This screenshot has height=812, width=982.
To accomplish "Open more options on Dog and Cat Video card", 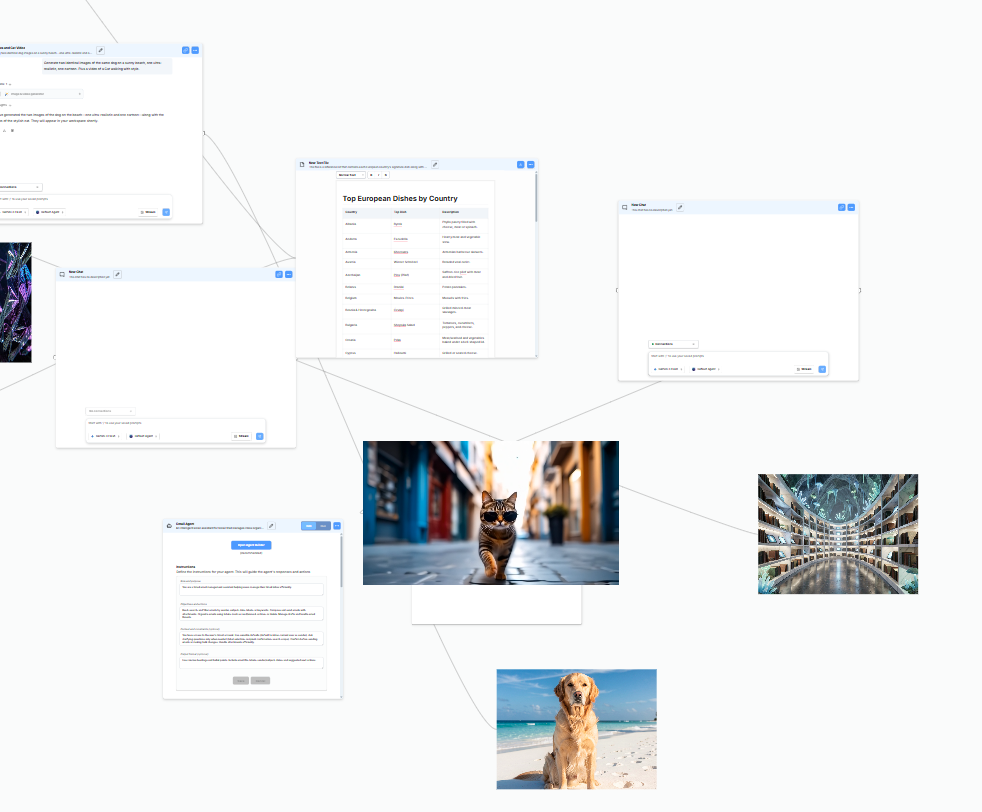I will click(x=195, y=50).
